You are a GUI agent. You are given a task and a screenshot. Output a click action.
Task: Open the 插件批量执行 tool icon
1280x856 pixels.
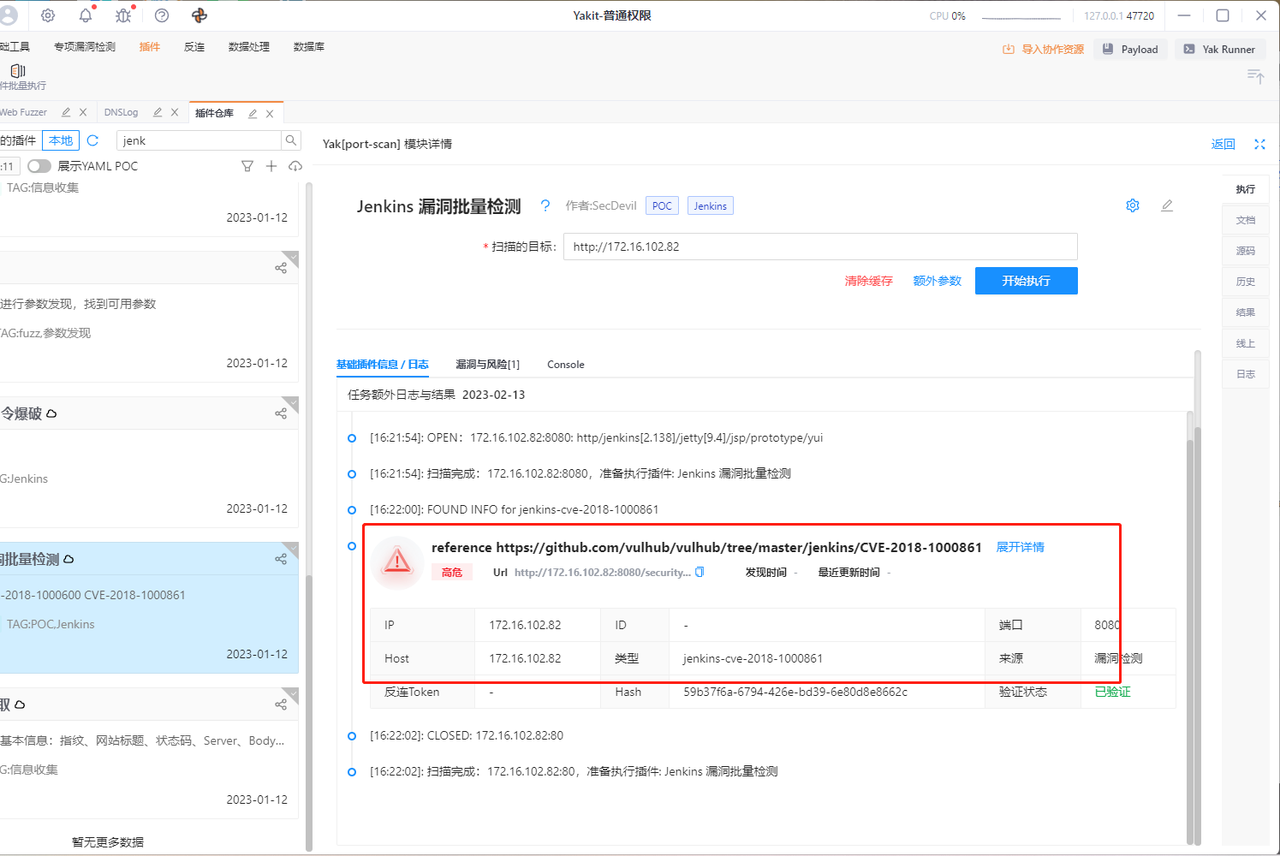tap(18, 71)
